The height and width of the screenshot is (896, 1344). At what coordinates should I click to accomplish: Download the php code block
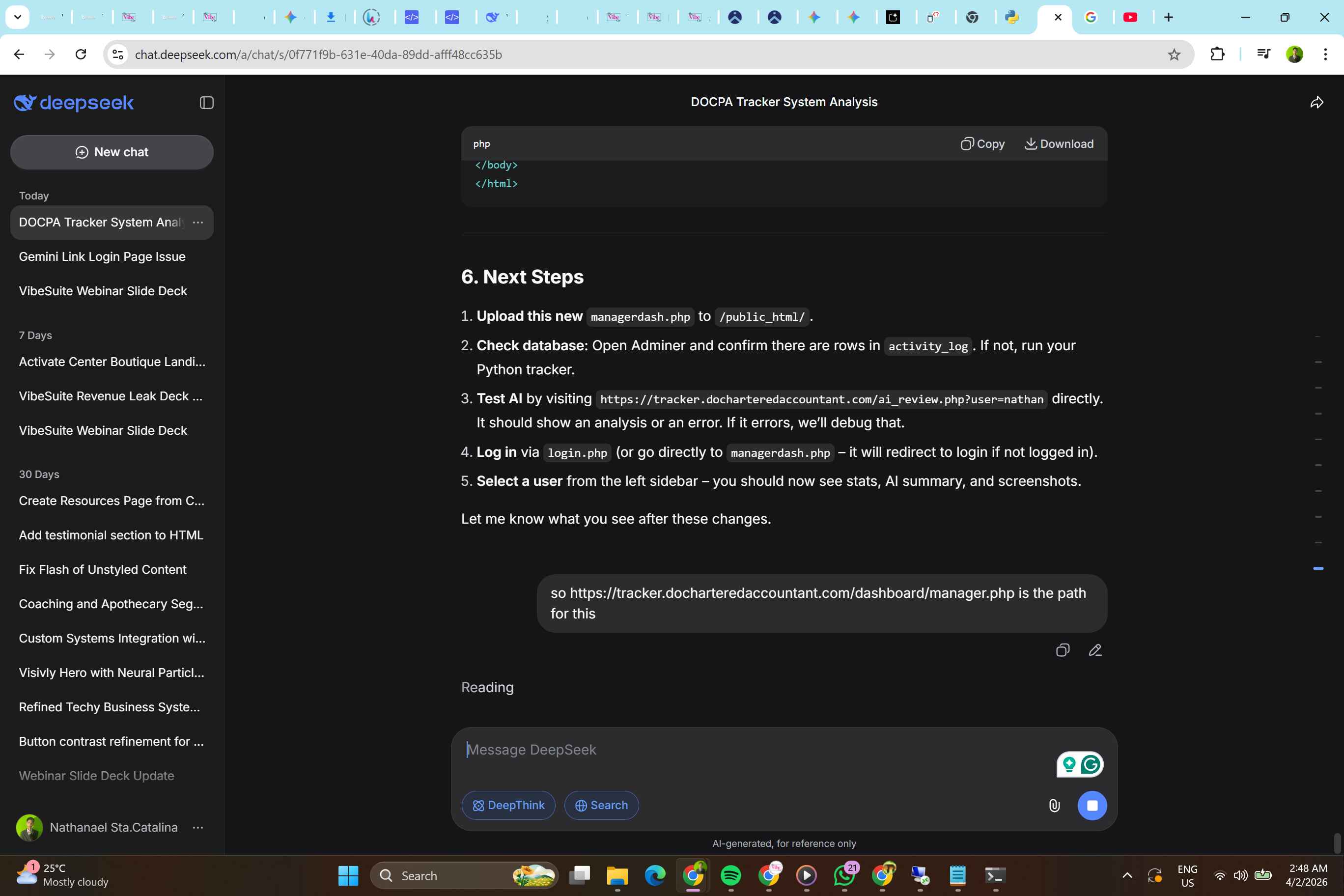(1059, 144)
